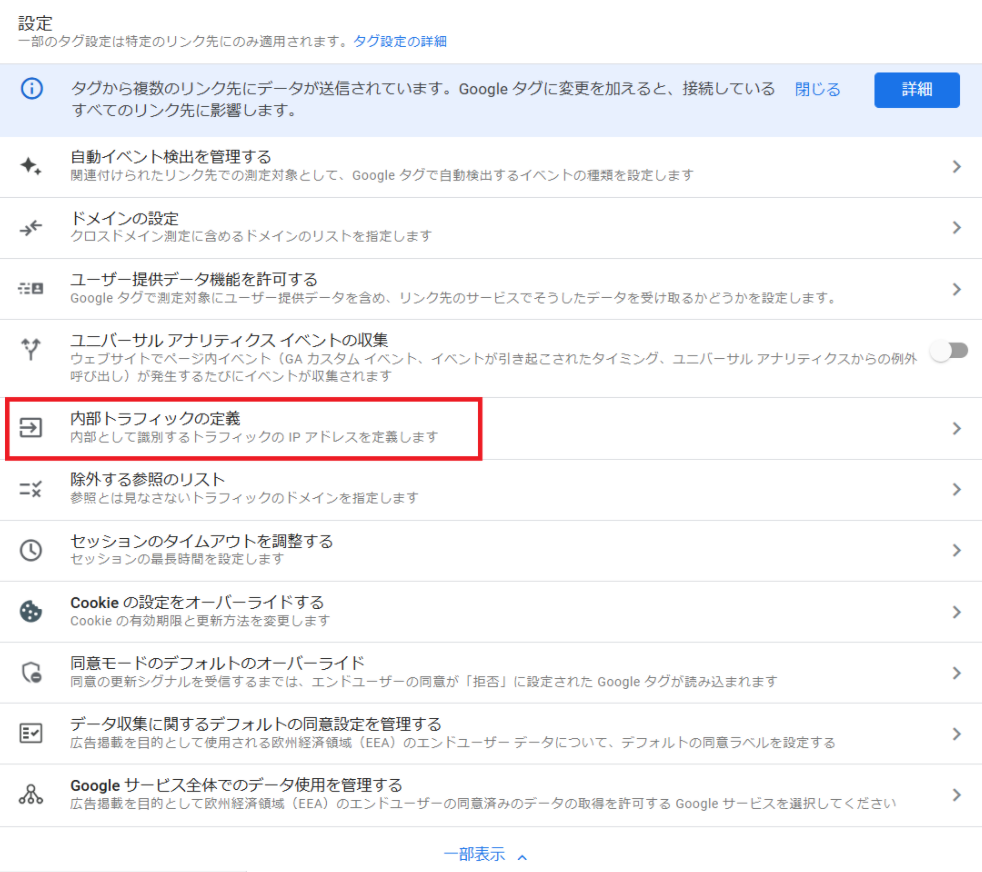This screenshot has width=982, height=872.
Task: Click description Cookie の有効期限と更新方法を変更します
Action: [x=200, y=621]
